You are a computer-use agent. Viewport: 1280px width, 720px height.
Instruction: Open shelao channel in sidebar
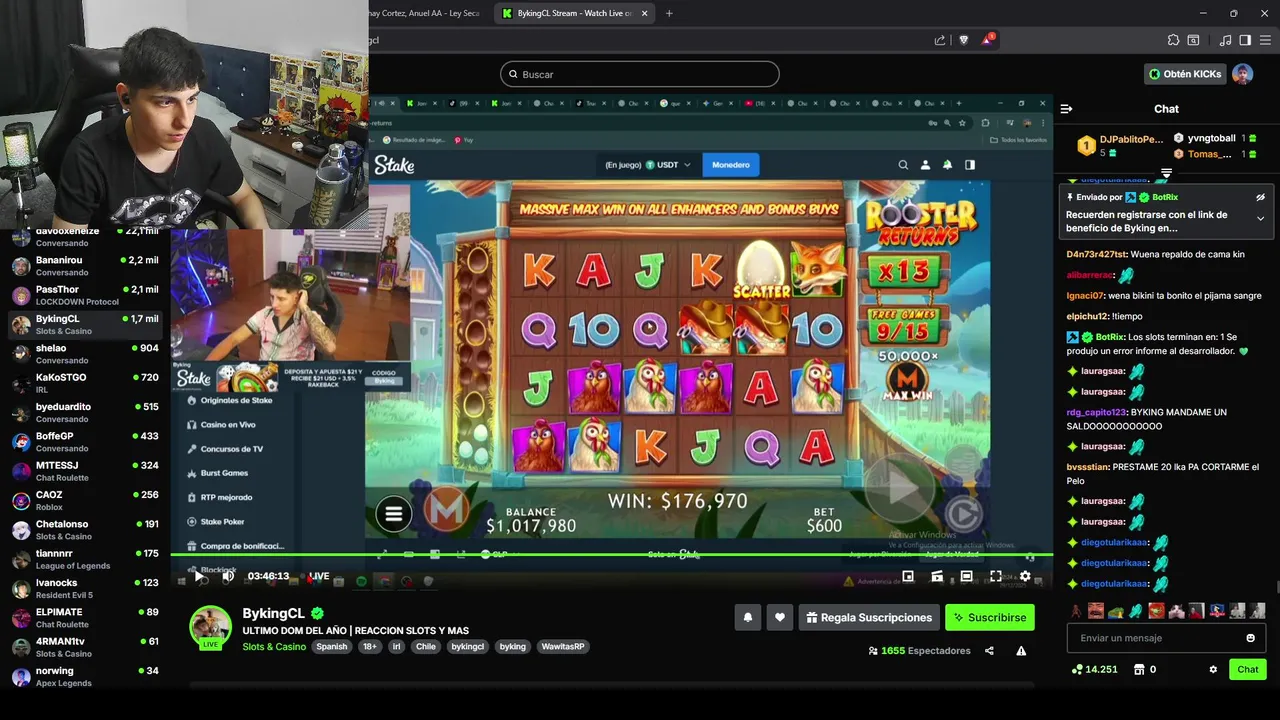tap(85, 354)
